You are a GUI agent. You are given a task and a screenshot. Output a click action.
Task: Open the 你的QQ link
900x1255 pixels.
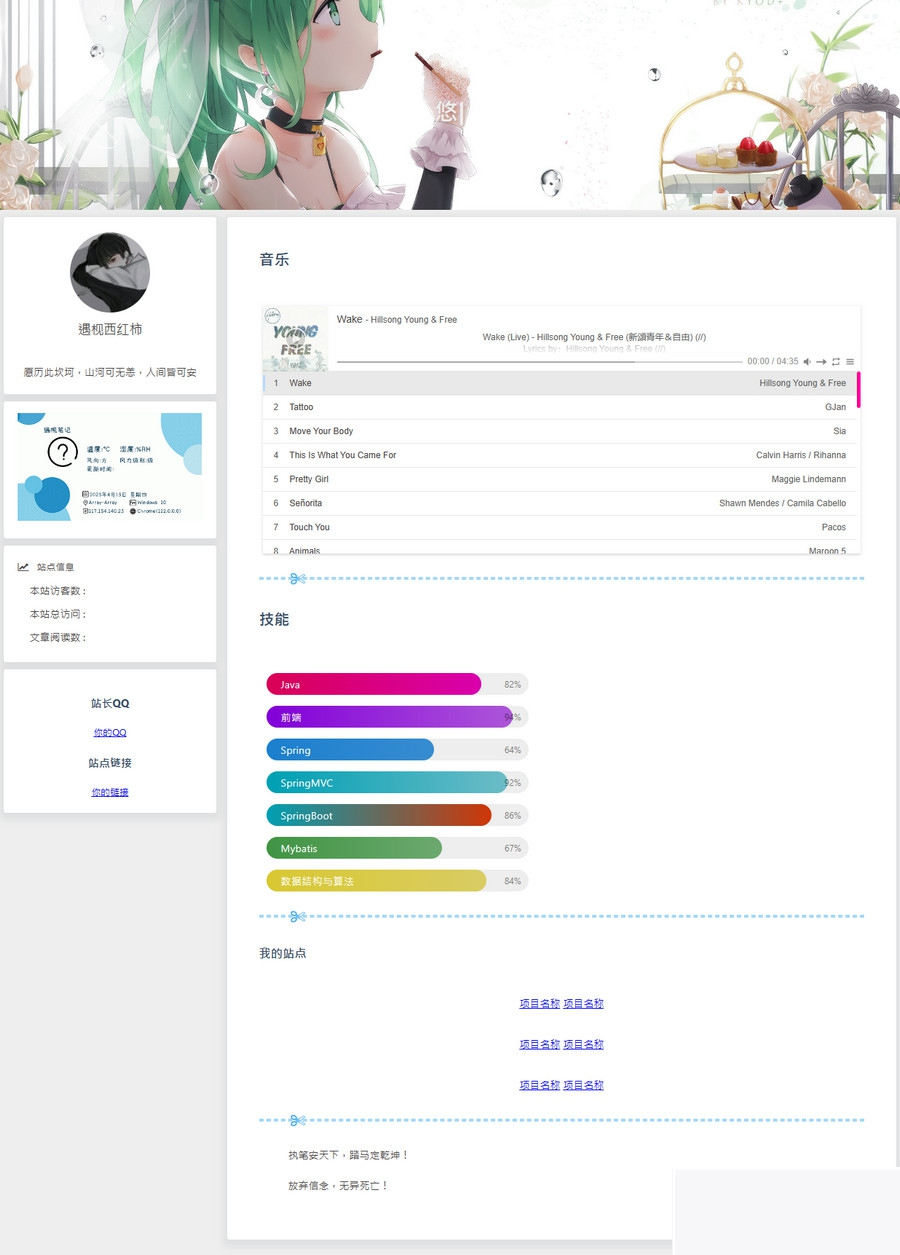109,732
